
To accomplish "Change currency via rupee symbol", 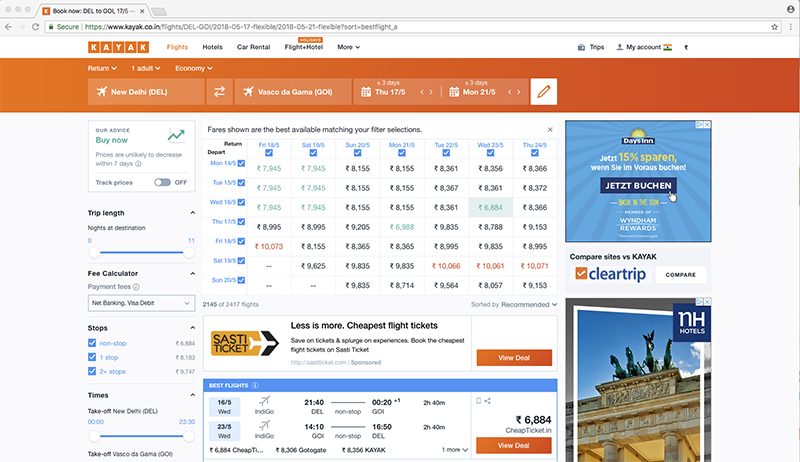I will 686,47.
